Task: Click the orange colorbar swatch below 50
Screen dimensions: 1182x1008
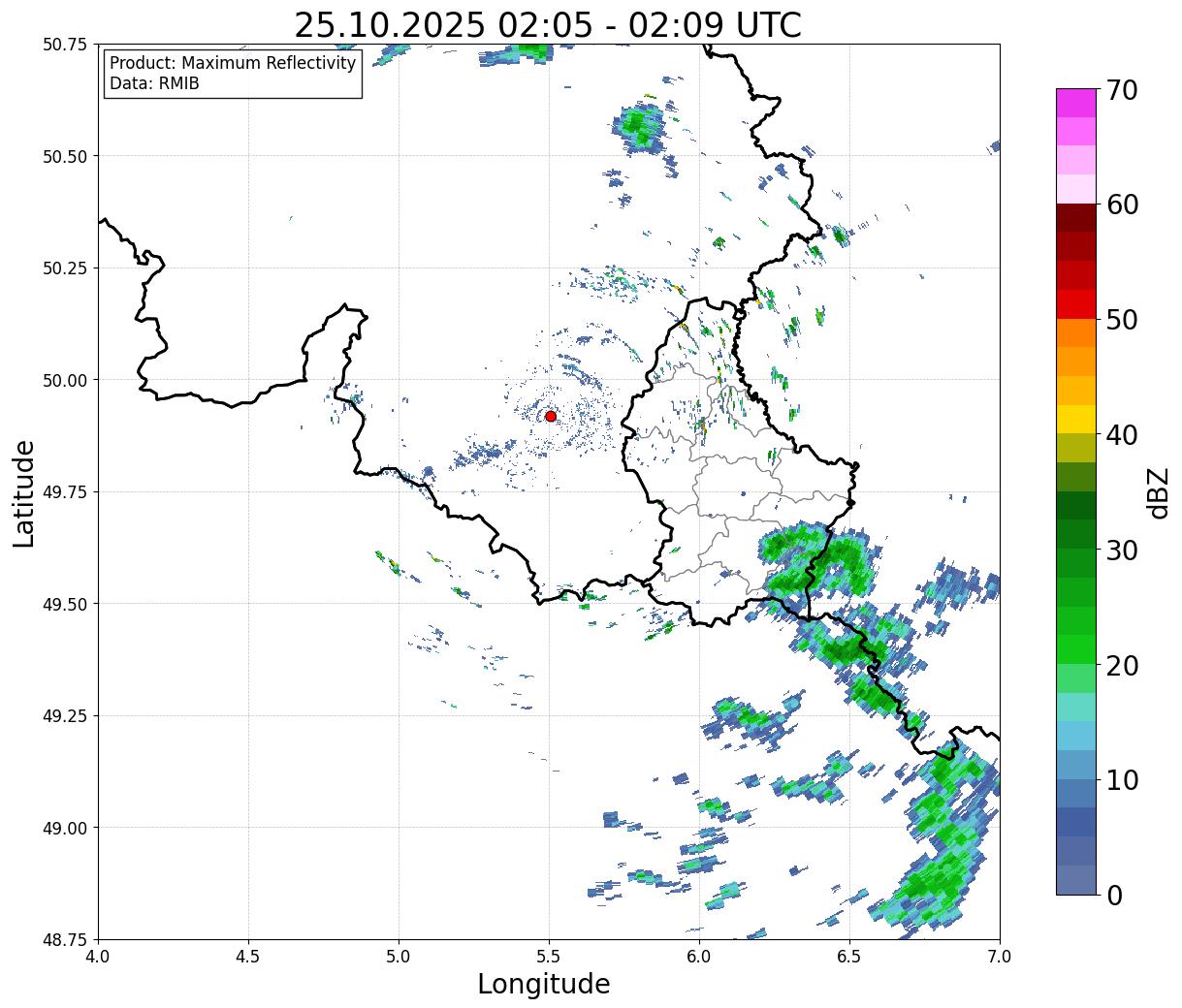Action: click(x=1076, y=332)
